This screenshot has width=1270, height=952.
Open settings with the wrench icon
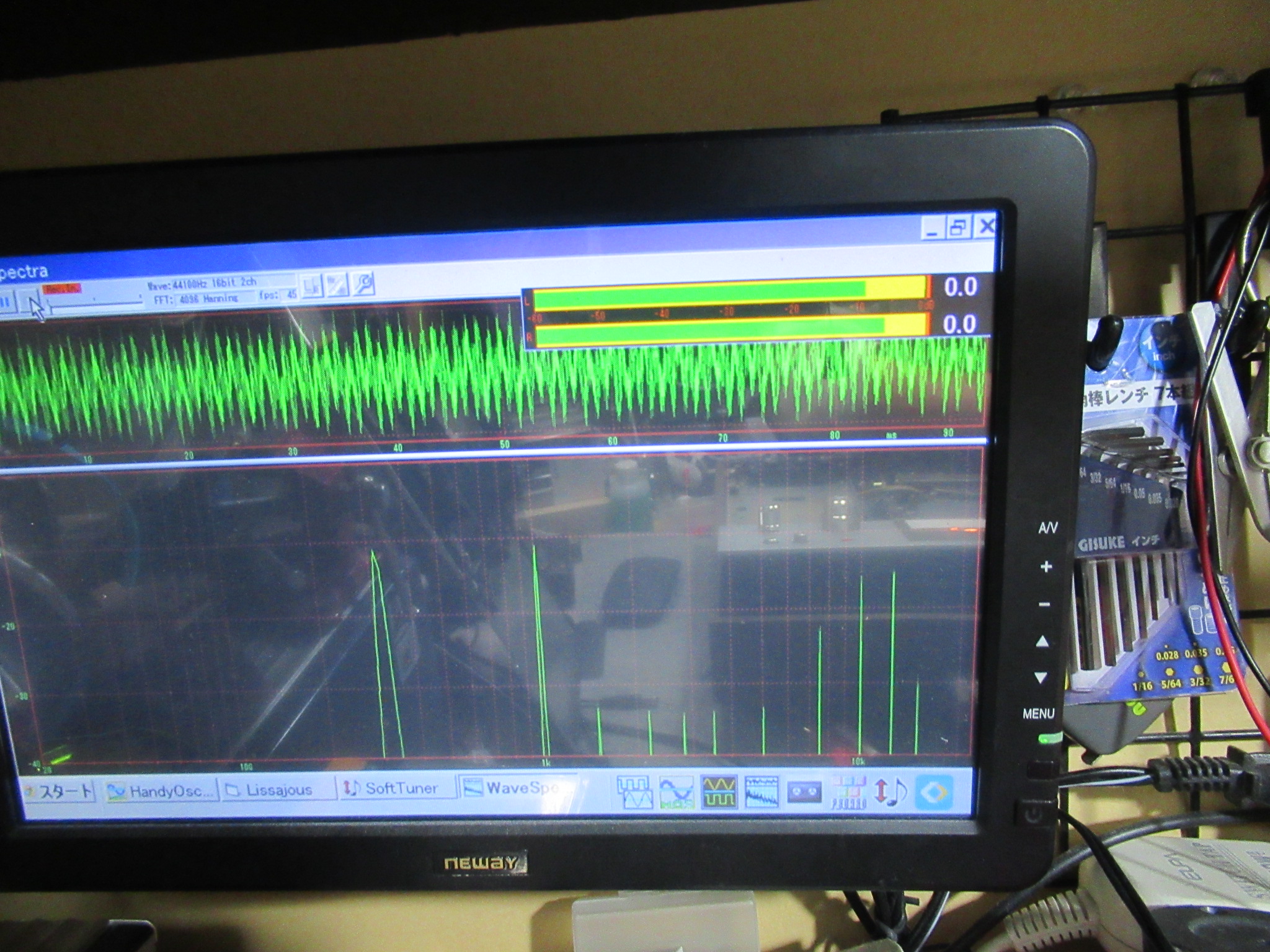click(363, 284)
